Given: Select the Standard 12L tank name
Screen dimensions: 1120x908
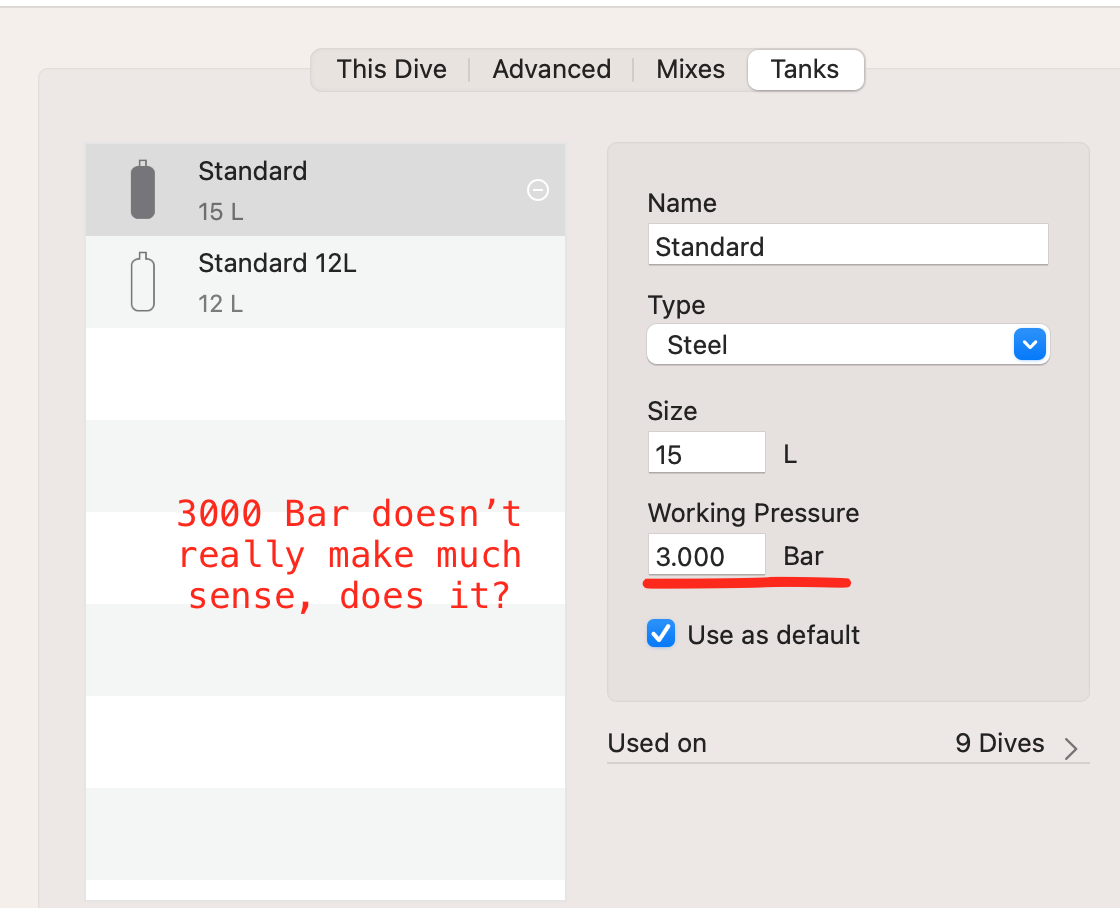Looking at the screenshot, I should pyautogui.click(x=277, y=263).
